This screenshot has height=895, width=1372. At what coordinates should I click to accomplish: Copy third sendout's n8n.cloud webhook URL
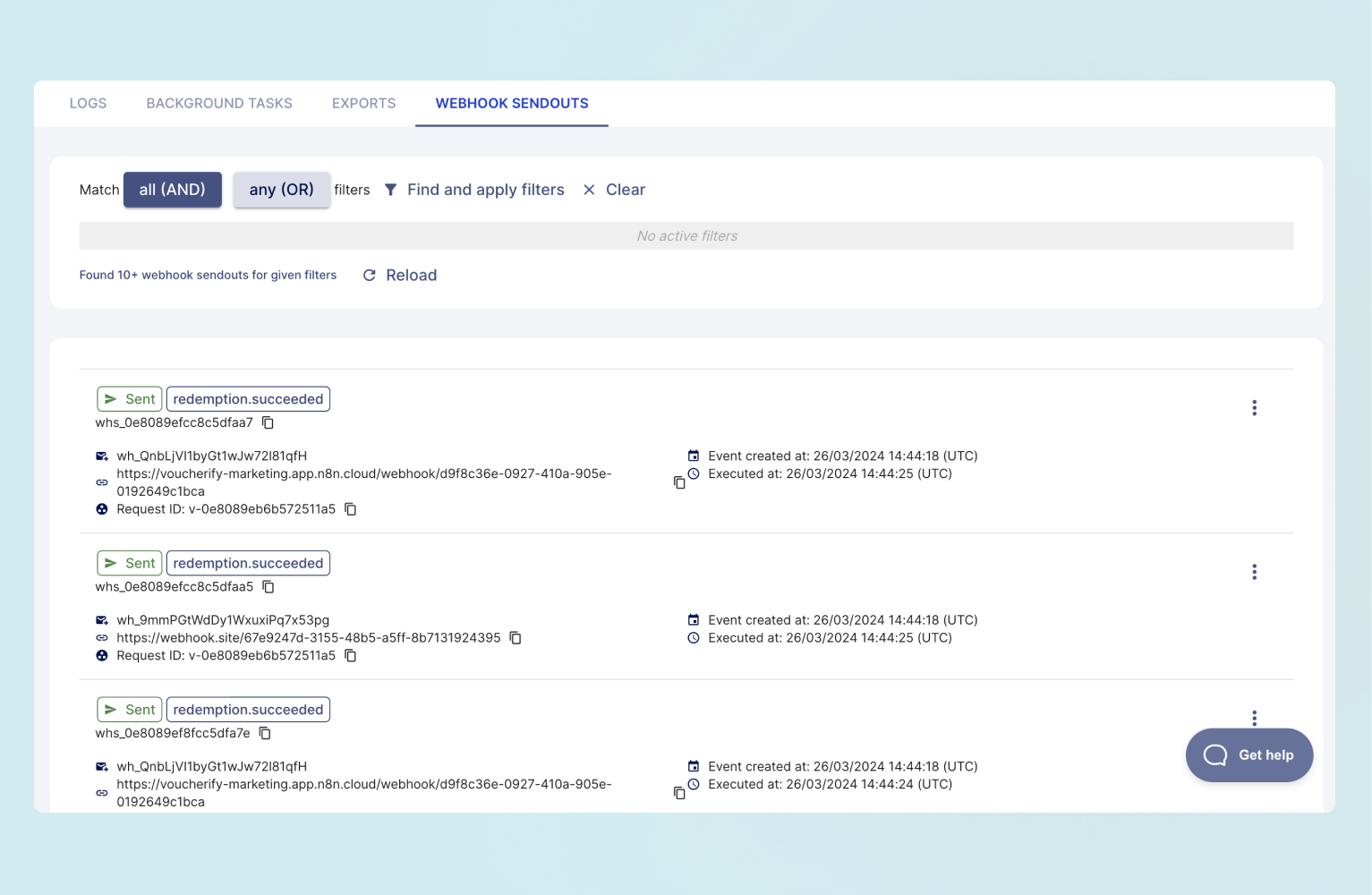pyautogui.click(x=679, y=793)
